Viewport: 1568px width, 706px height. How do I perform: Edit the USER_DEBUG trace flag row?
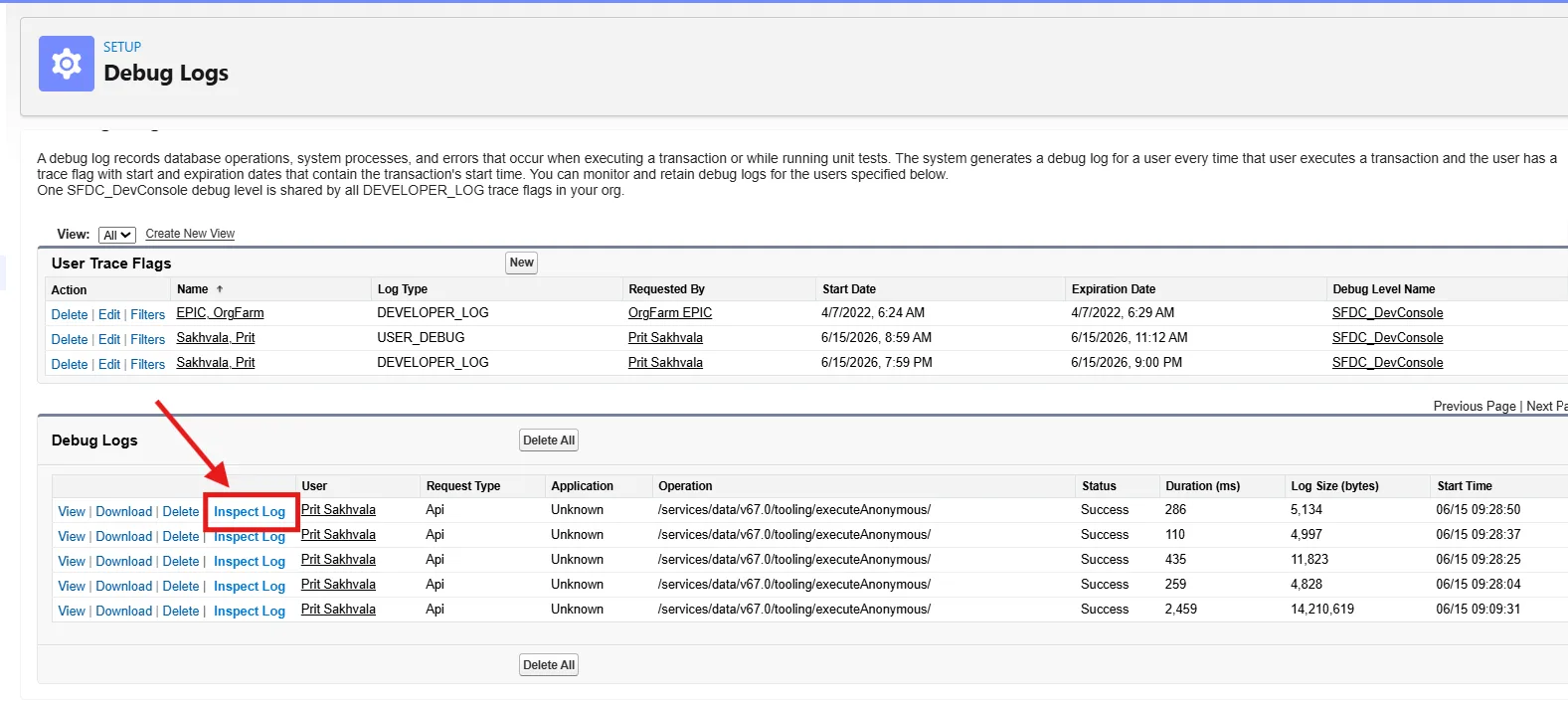[x=109, y=339]
